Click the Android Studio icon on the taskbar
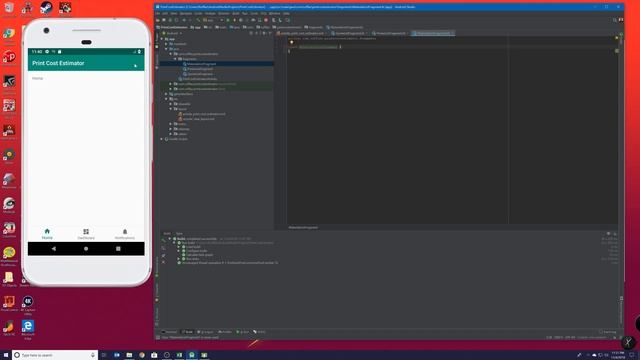 click(192, 355)
